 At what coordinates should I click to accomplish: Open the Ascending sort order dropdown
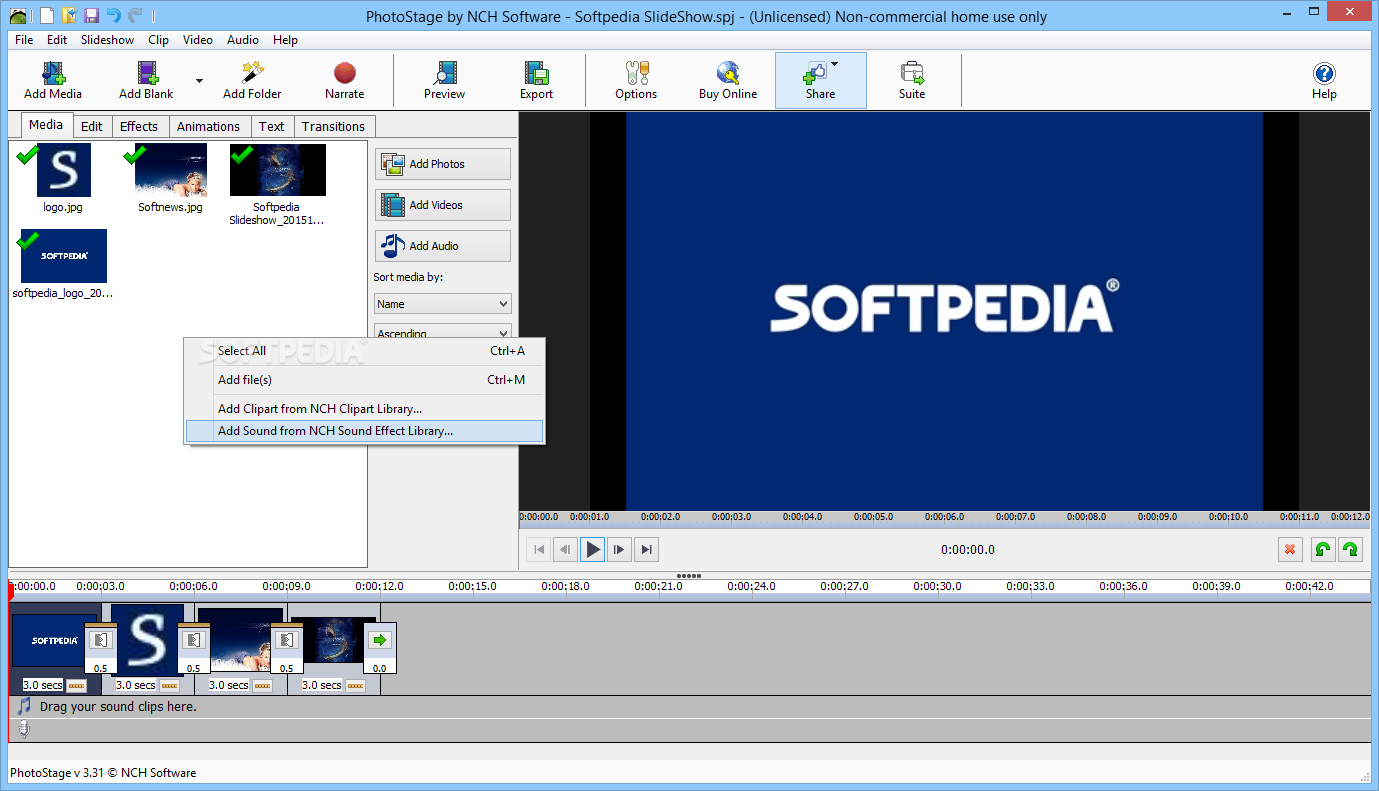tap(443, 331)
